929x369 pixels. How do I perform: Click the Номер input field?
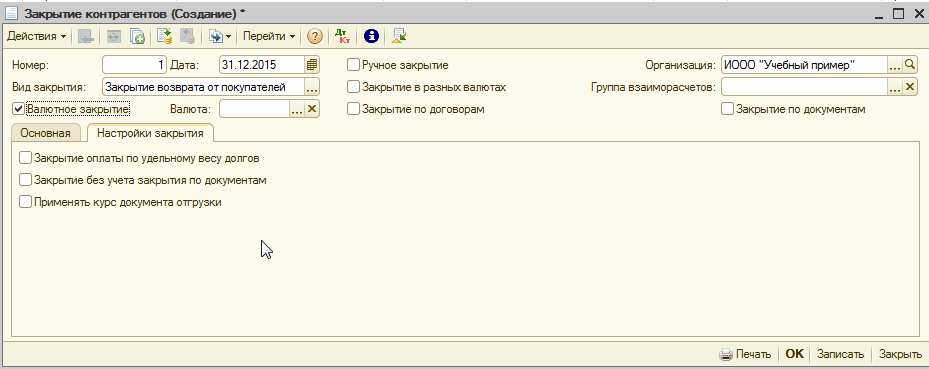pos(134,65)
